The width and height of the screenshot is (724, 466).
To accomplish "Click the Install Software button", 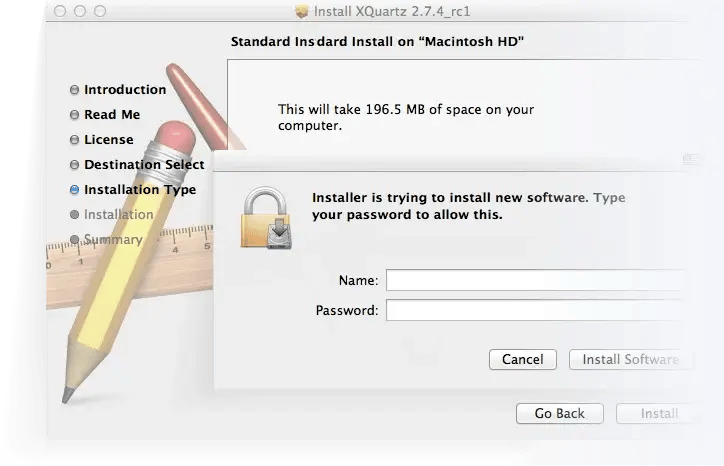I will point(630,359).
